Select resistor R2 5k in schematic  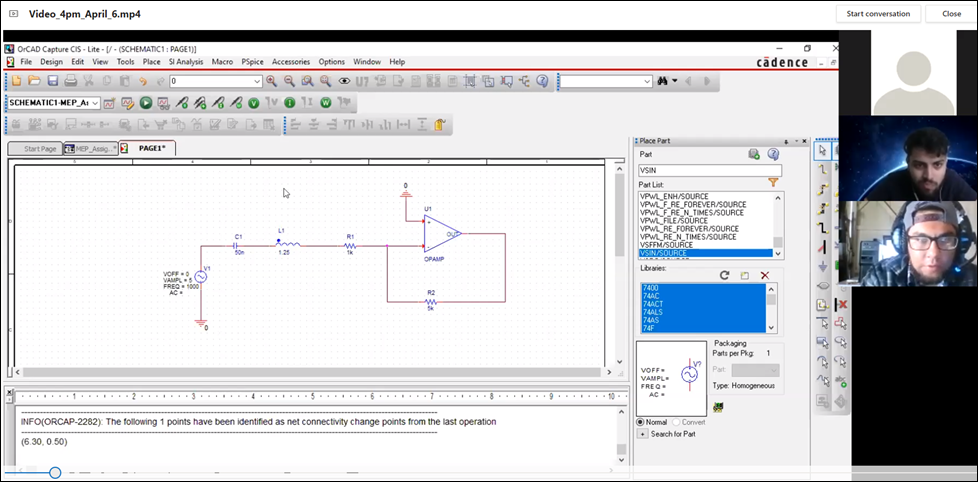(x=431, y=301)
